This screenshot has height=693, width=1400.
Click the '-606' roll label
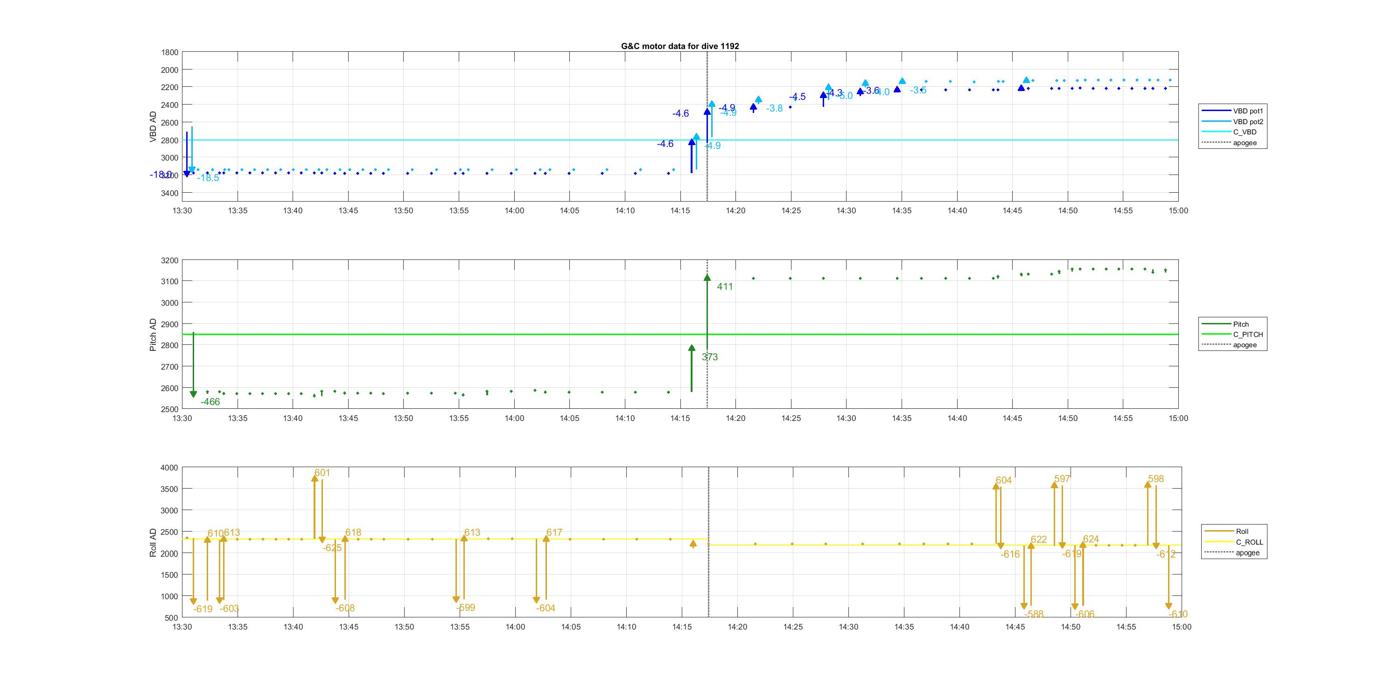pyautogui.click(x=1085, y=614)
